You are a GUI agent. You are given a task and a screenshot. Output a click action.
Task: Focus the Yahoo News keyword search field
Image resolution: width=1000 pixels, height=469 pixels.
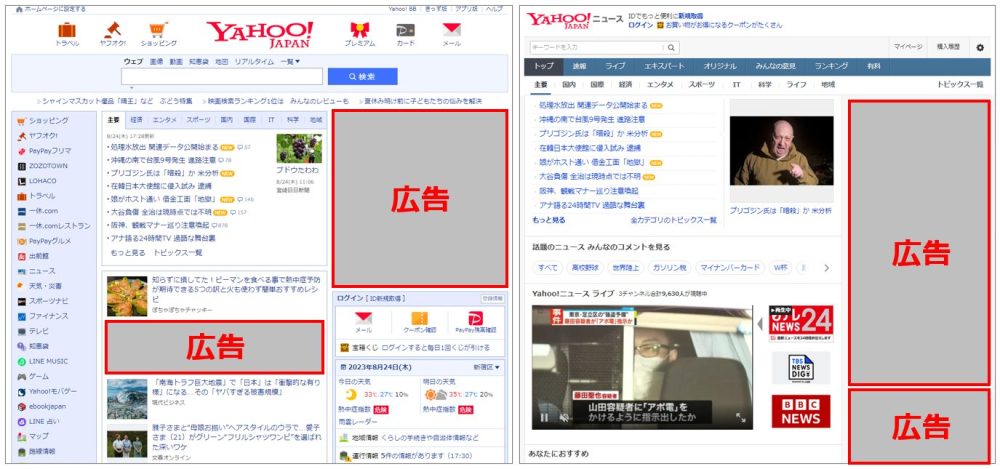click(x=597, y=47)
